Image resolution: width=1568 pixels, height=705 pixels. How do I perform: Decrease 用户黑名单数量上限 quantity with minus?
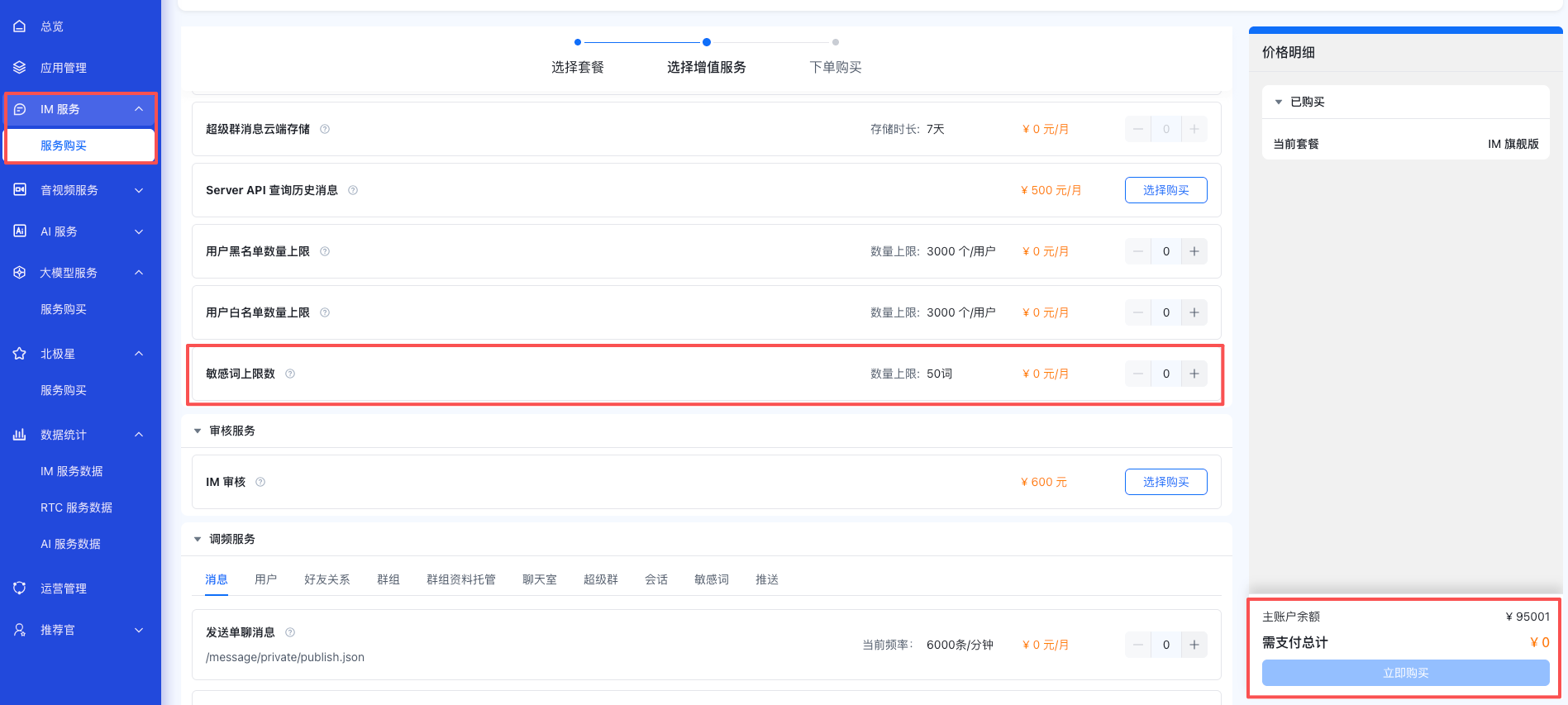click(x=1138, y=251)
